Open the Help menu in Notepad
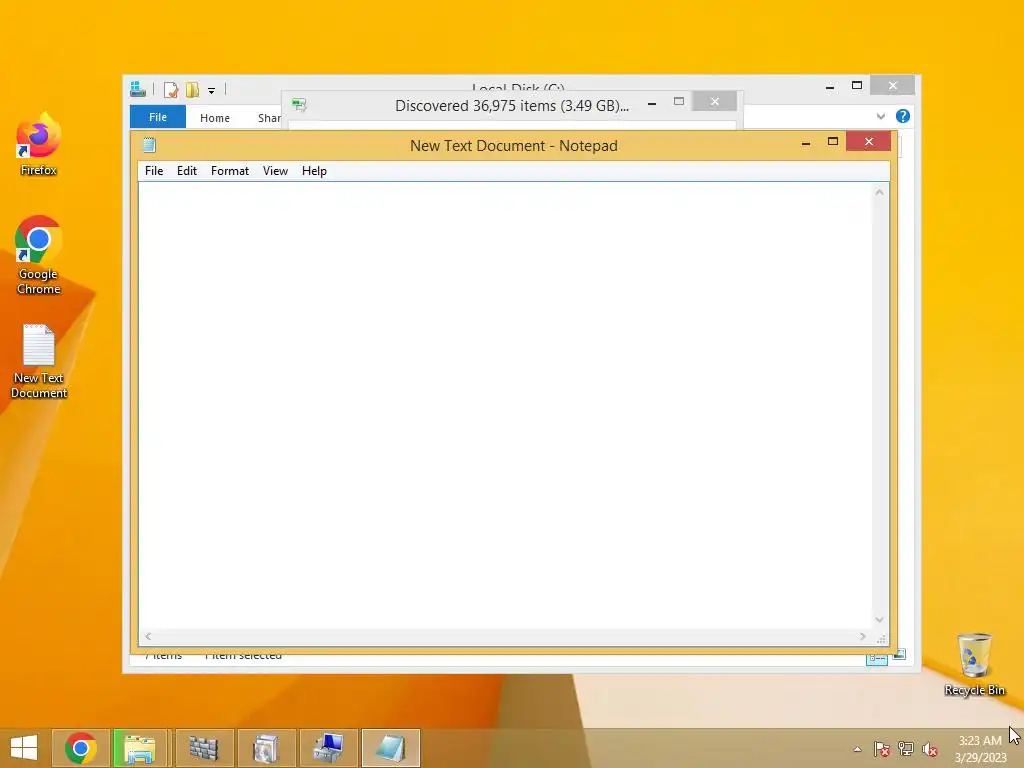This screenshot has width=1024, height=768. pos(314,171)
